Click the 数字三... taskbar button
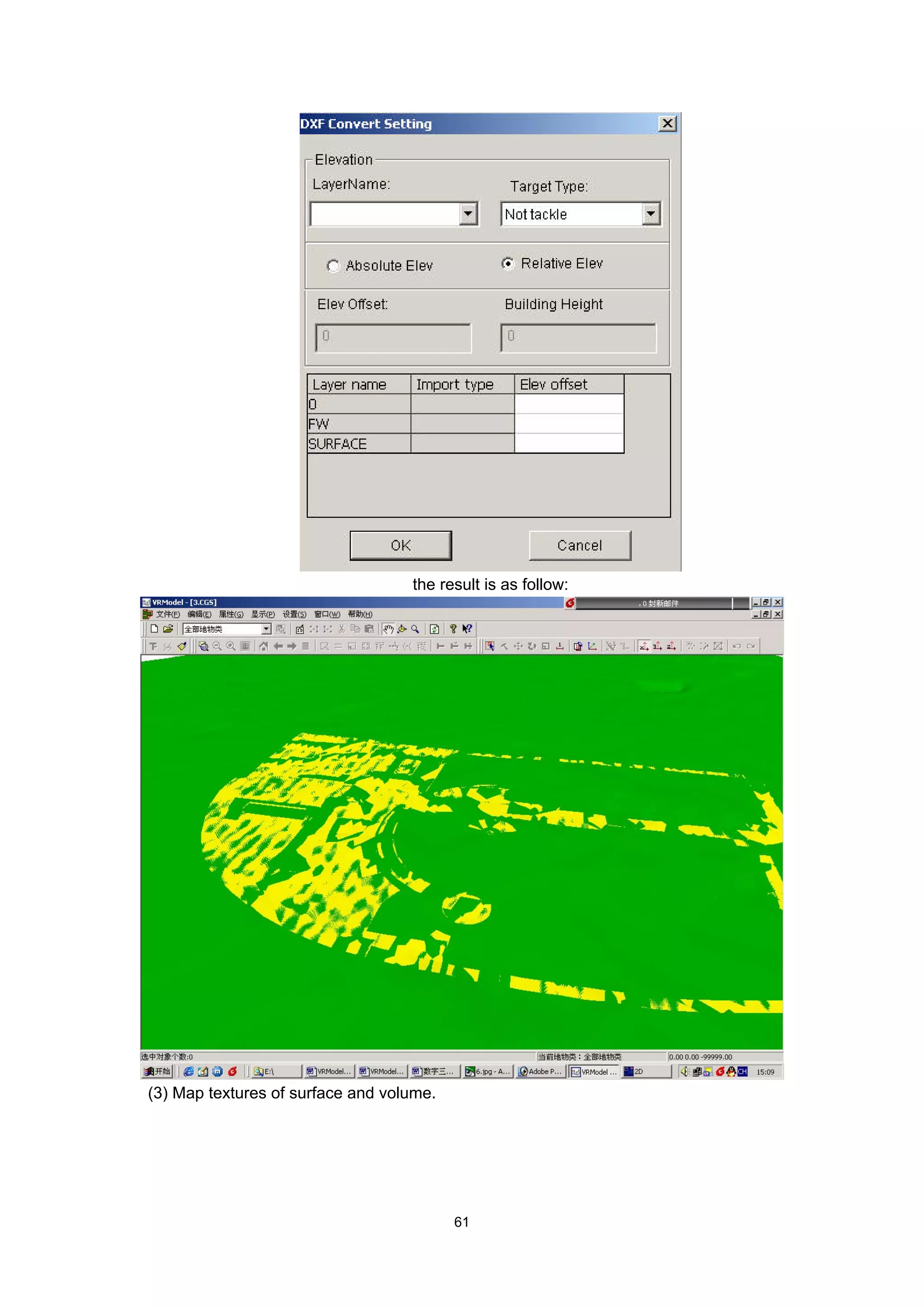Screen dimensions: 924x1307 tap(435, 1072)
